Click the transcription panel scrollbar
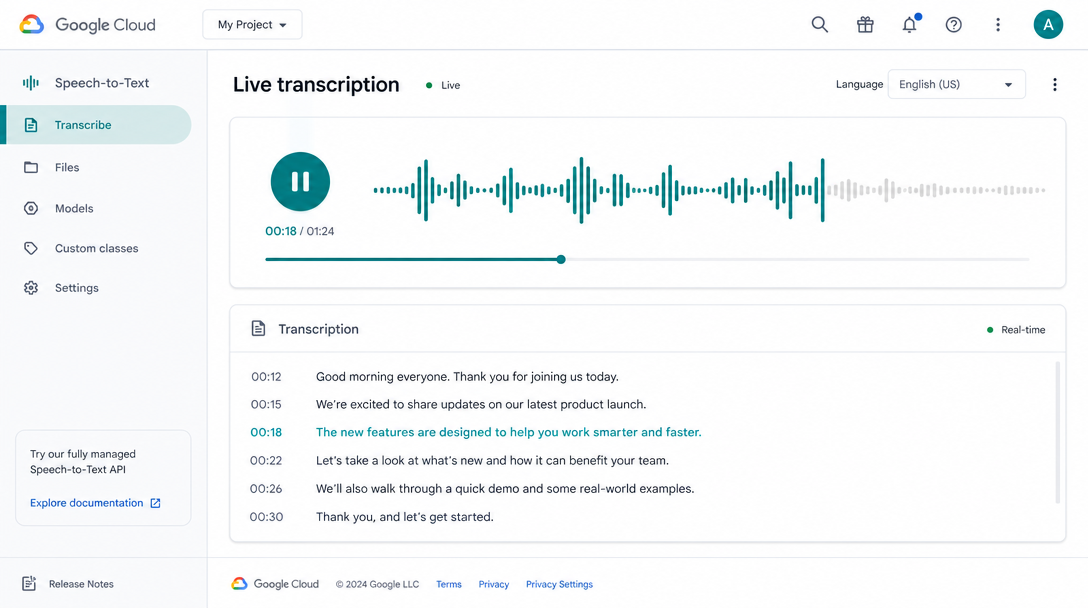Screen dimensions: 1088x608 1057,432
